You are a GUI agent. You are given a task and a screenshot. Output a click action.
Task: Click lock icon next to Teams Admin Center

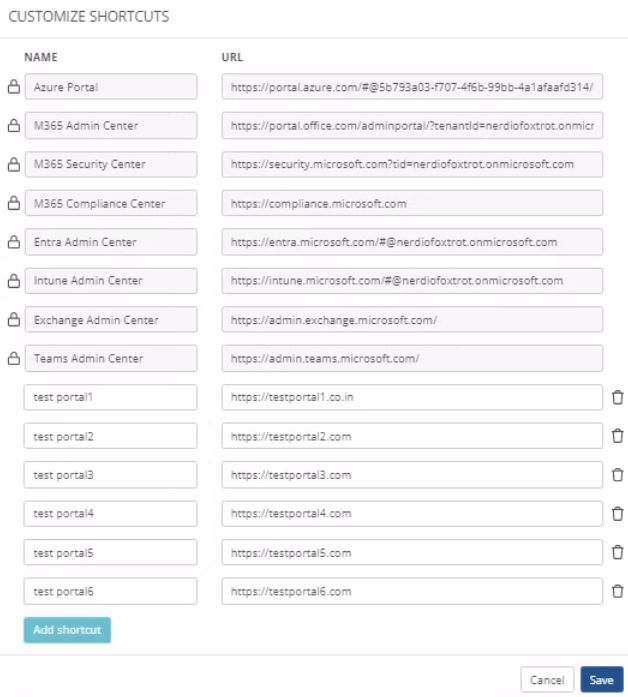[x=14, y=358]
